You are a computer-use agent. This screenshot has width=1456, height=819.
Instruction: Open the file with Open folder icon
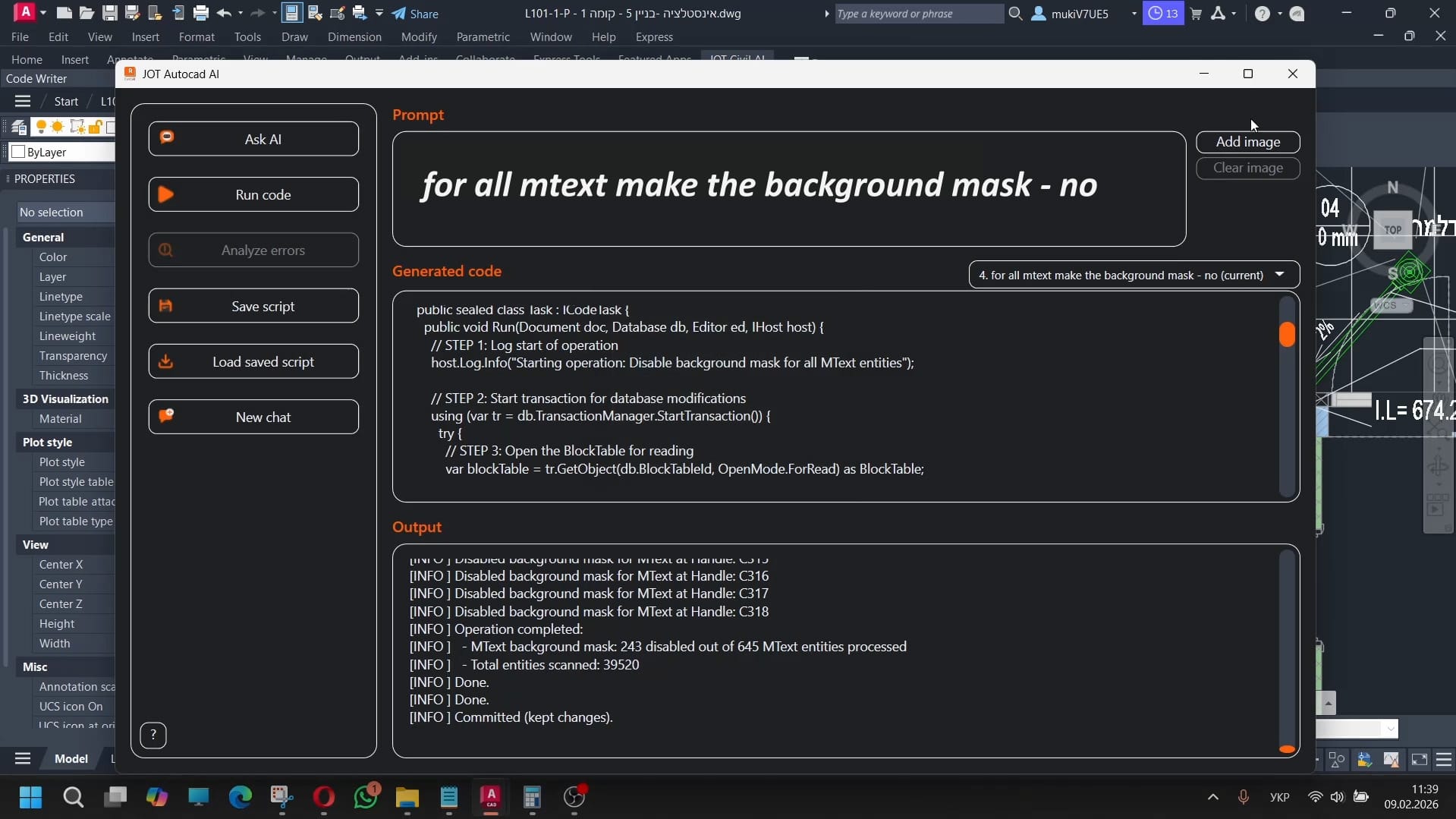87,13
